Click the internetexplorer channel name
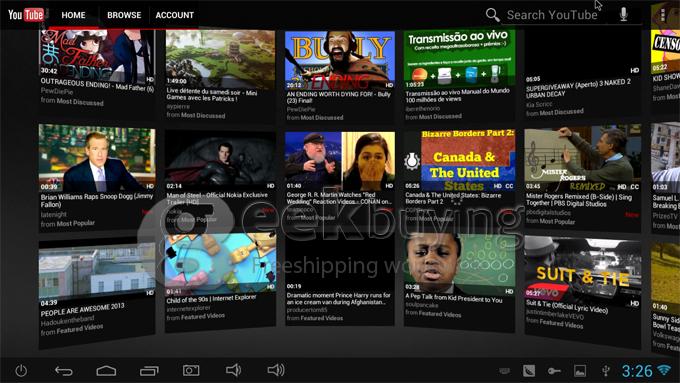 (189, 308)
